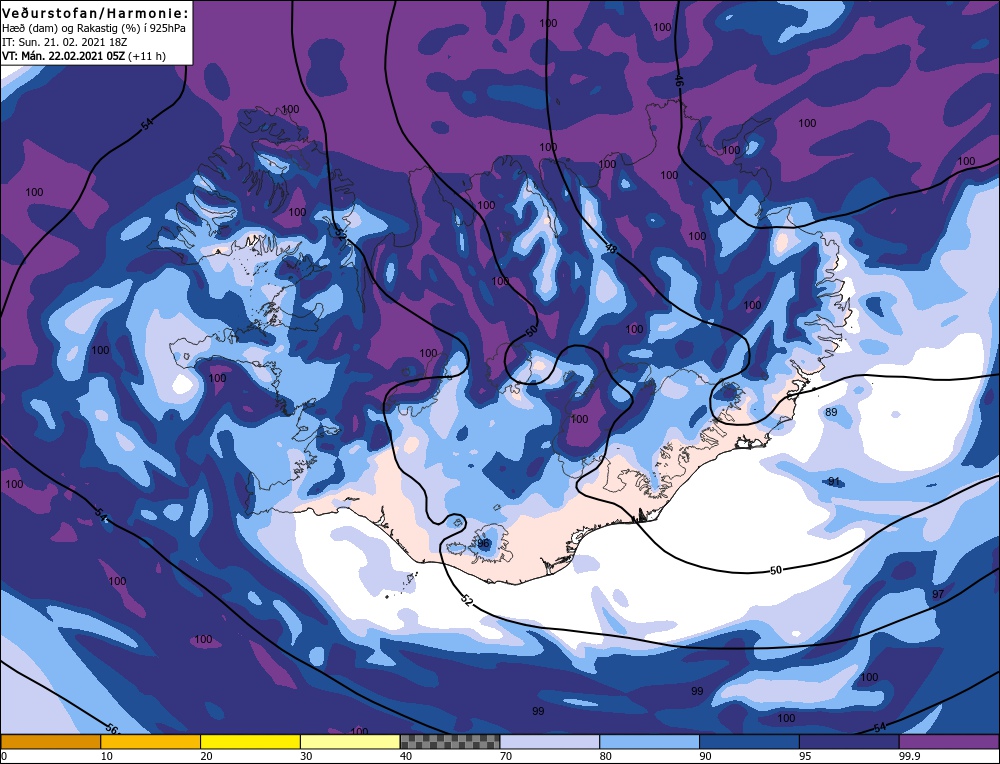Viewport: 1000px width, 764px height.
Task: Click the dark navy 95–99.9 legend swatch
Action: [x=849, y=741]
